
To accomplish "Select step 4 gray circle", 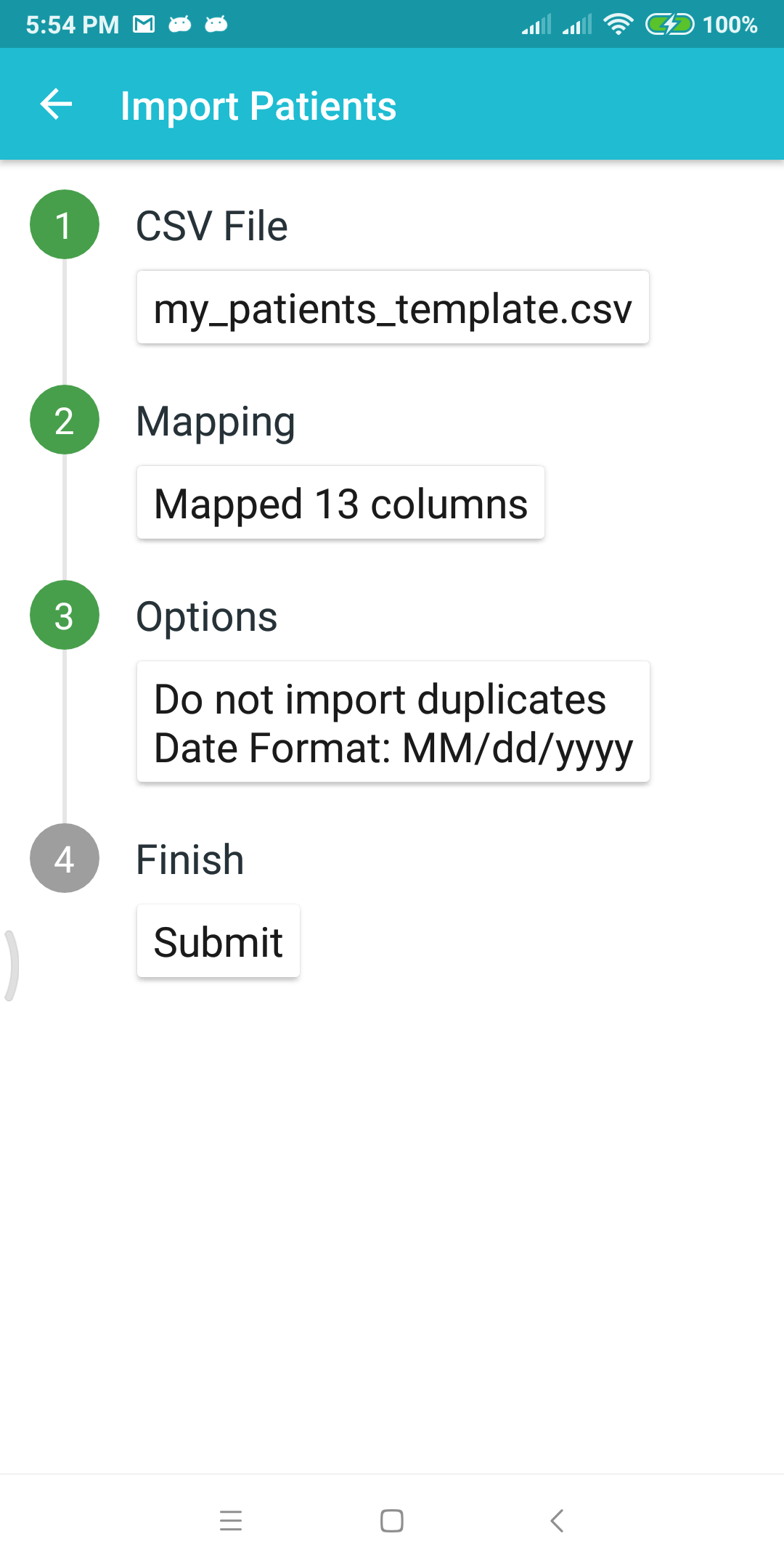I will click(x=65, y=858).
